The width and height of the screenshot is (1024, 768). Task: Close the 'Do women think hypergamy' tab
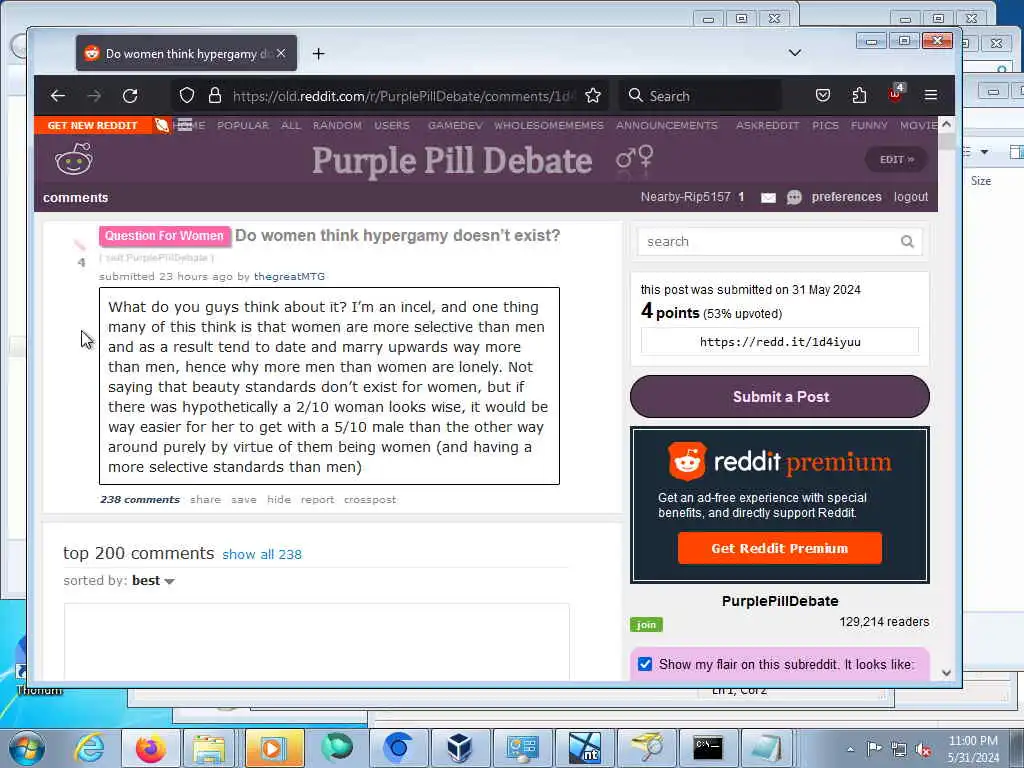pos(281,54)
